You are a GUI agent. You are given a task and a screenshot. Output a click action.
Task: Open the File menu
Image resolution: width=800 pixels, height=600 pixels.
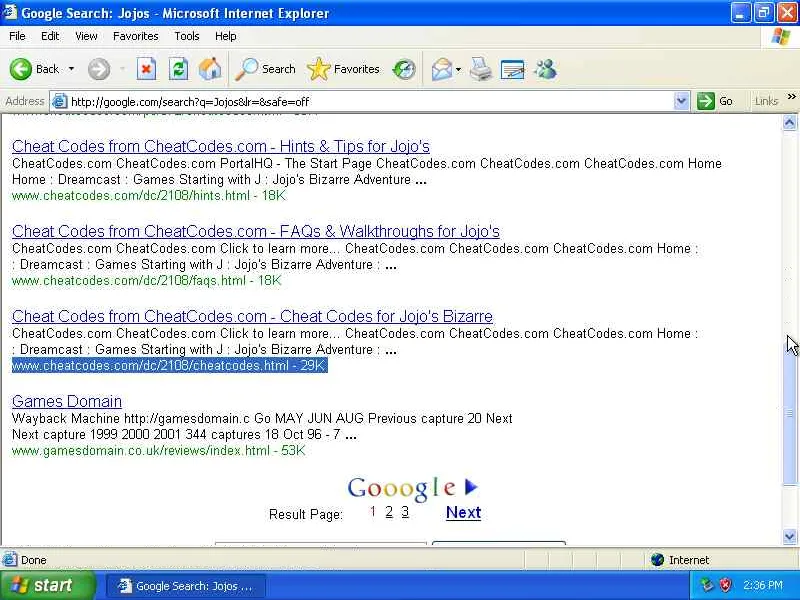17,36
